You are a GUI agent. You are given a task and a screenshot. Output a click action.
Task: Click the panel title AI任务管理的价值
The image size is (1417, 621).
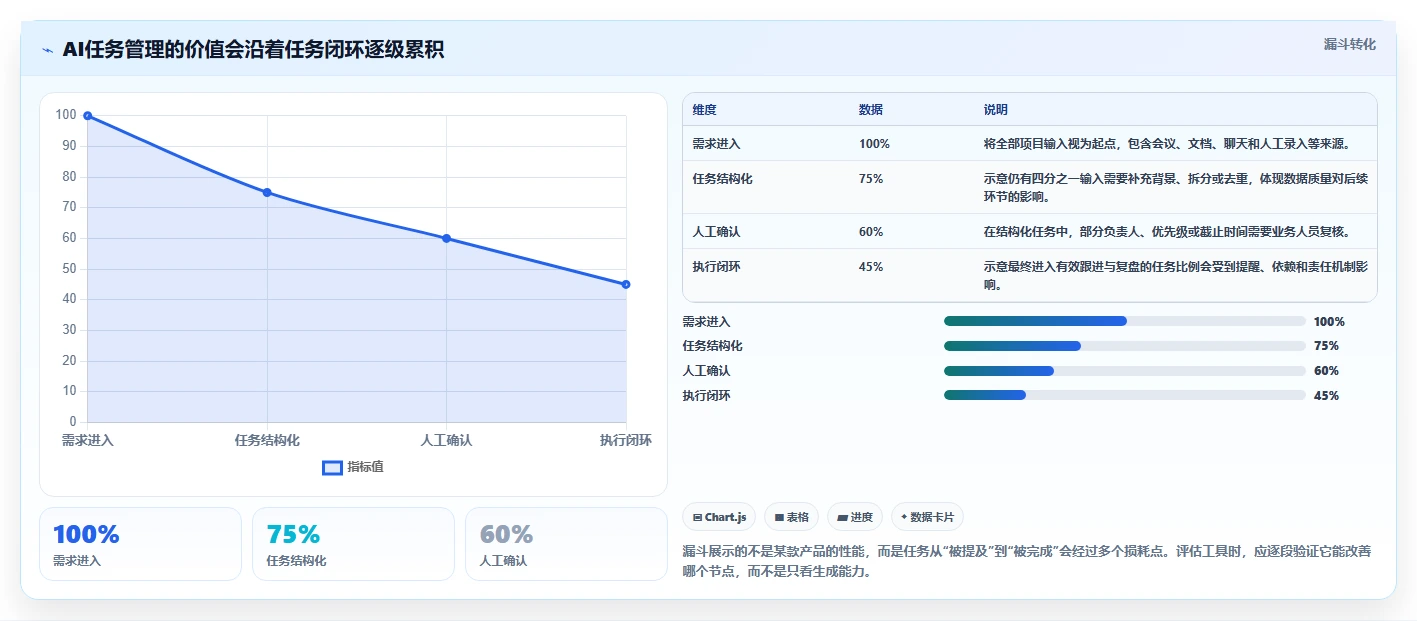coord(254,49)
